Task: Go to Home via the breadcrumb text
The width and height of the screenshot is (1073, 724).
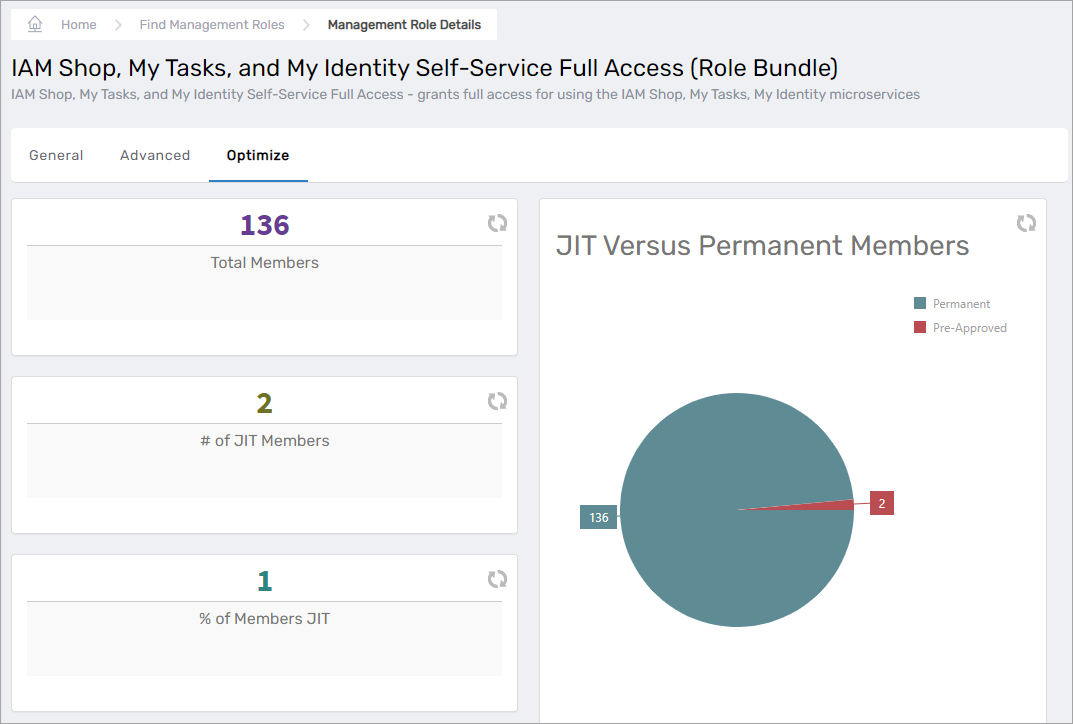Action: (x=79, y=25)
